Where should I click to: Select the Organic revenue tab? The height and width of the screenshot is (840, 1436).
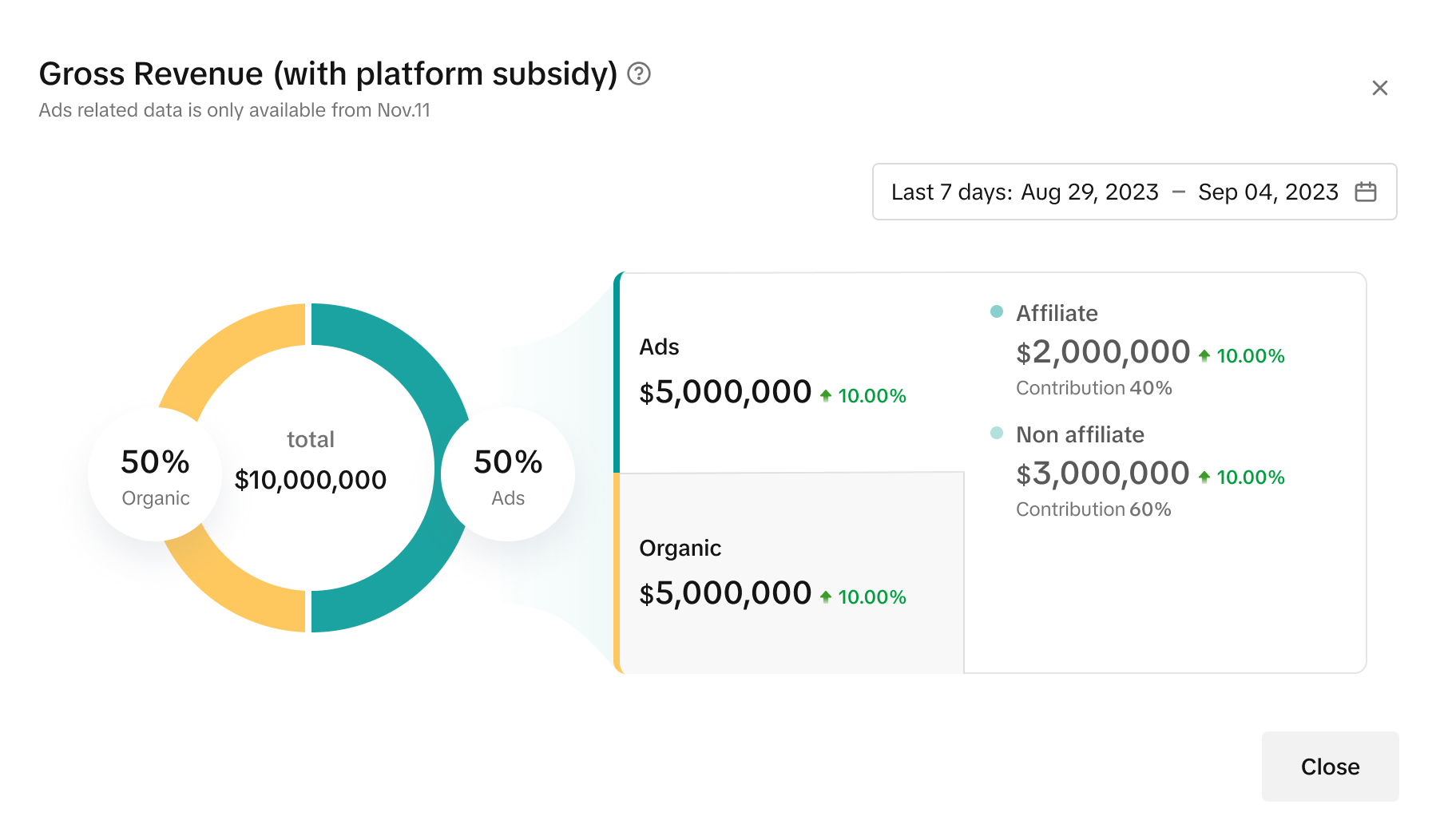[789, 573]
